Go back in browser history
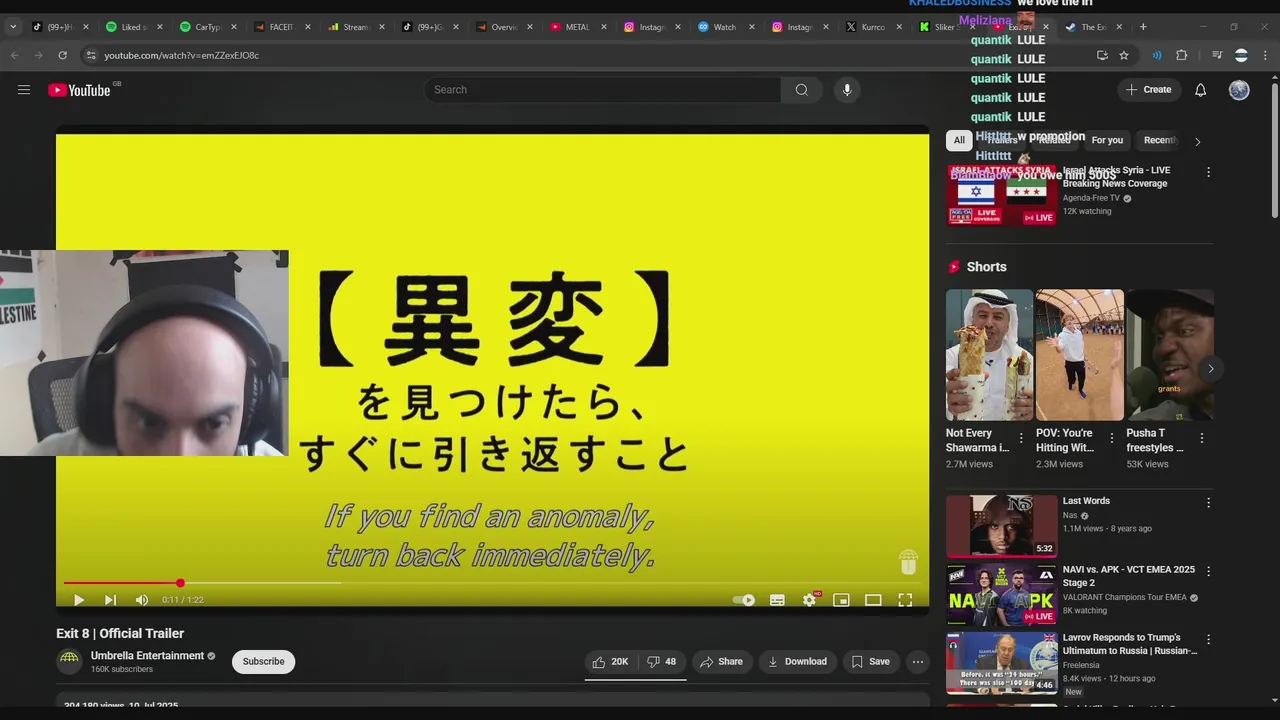The width and height of the screenshot is (1280, 720). 14,55
